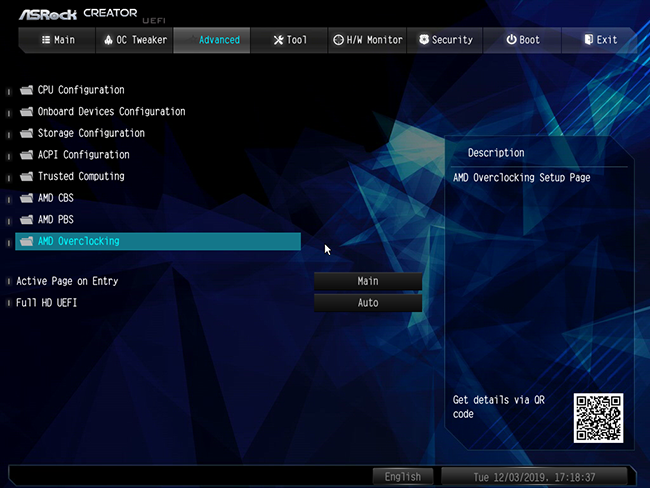The height and width of the screenshot is (488, 650).
Task: Enter Storage Configuration settings
Action: tap(91, 133)
